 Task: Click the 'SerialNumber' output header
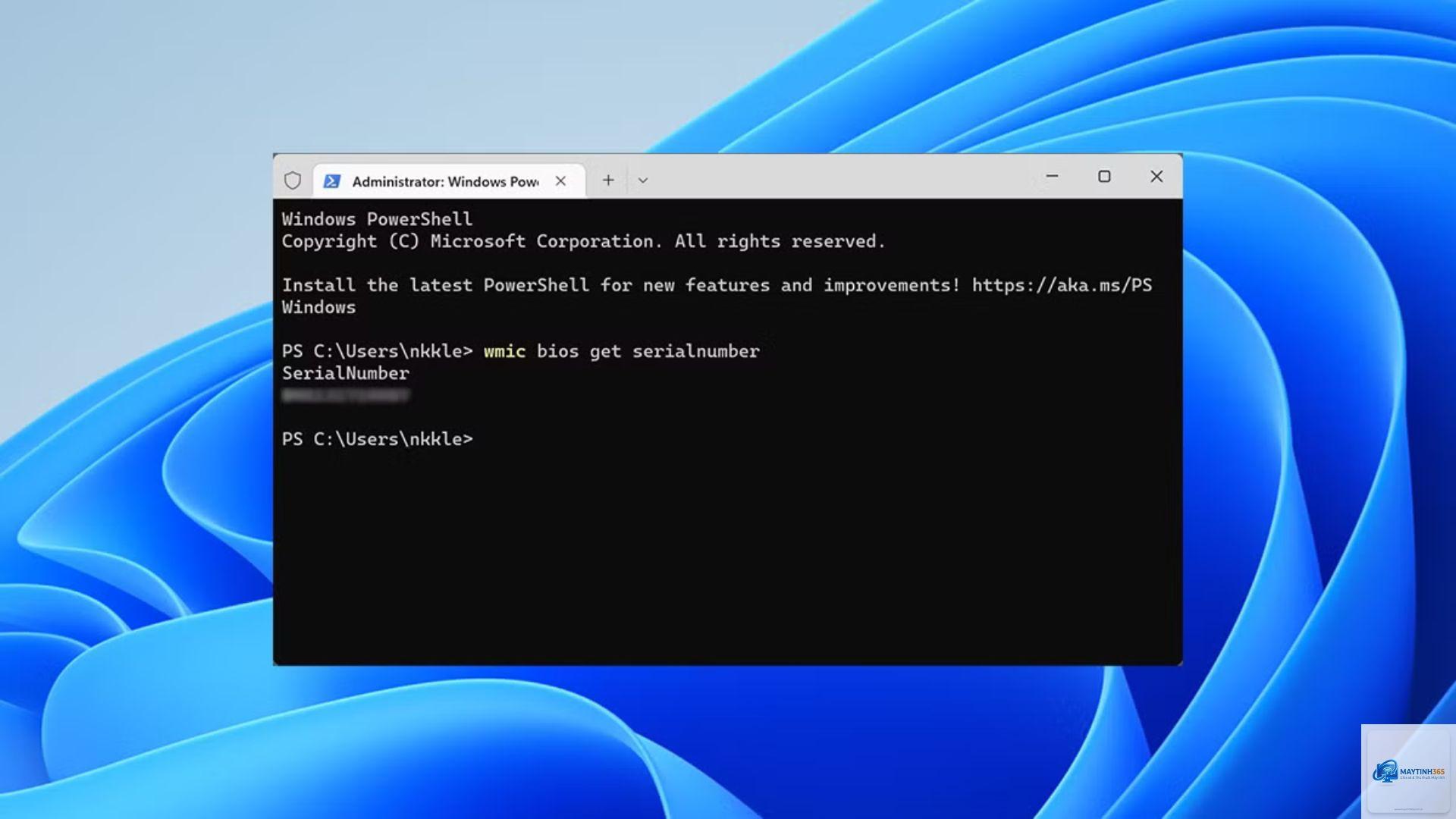[346, 374]
